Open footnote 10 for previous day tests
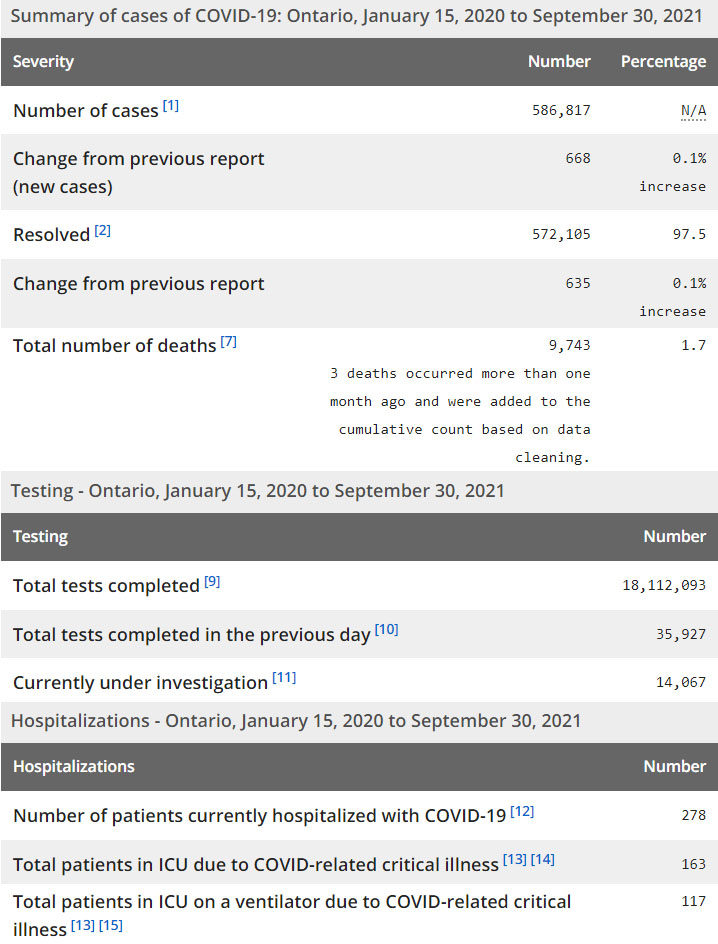The image size is (718, 944). pos(386,630)
